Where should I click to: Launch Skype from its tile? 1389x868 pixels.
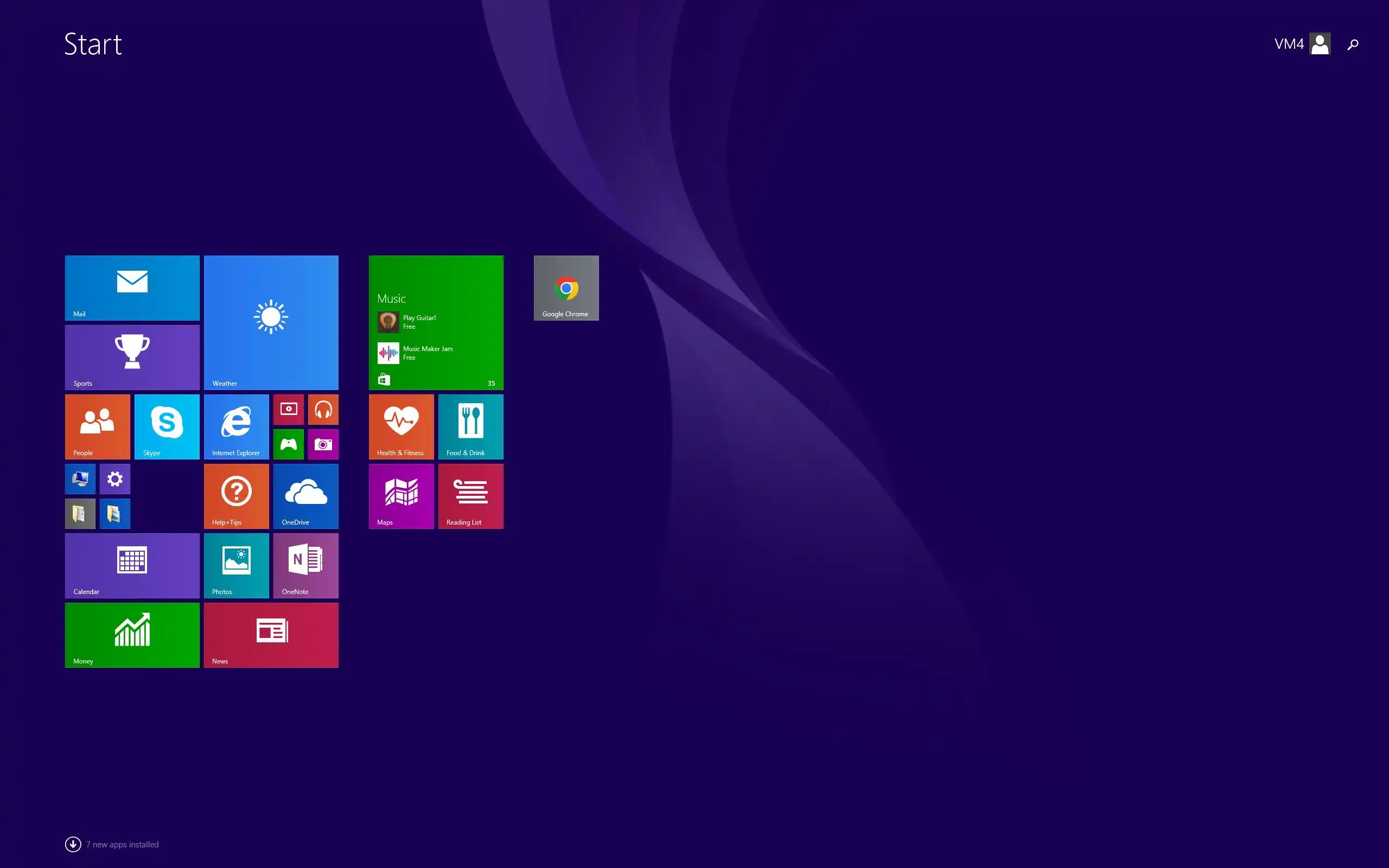167,426
